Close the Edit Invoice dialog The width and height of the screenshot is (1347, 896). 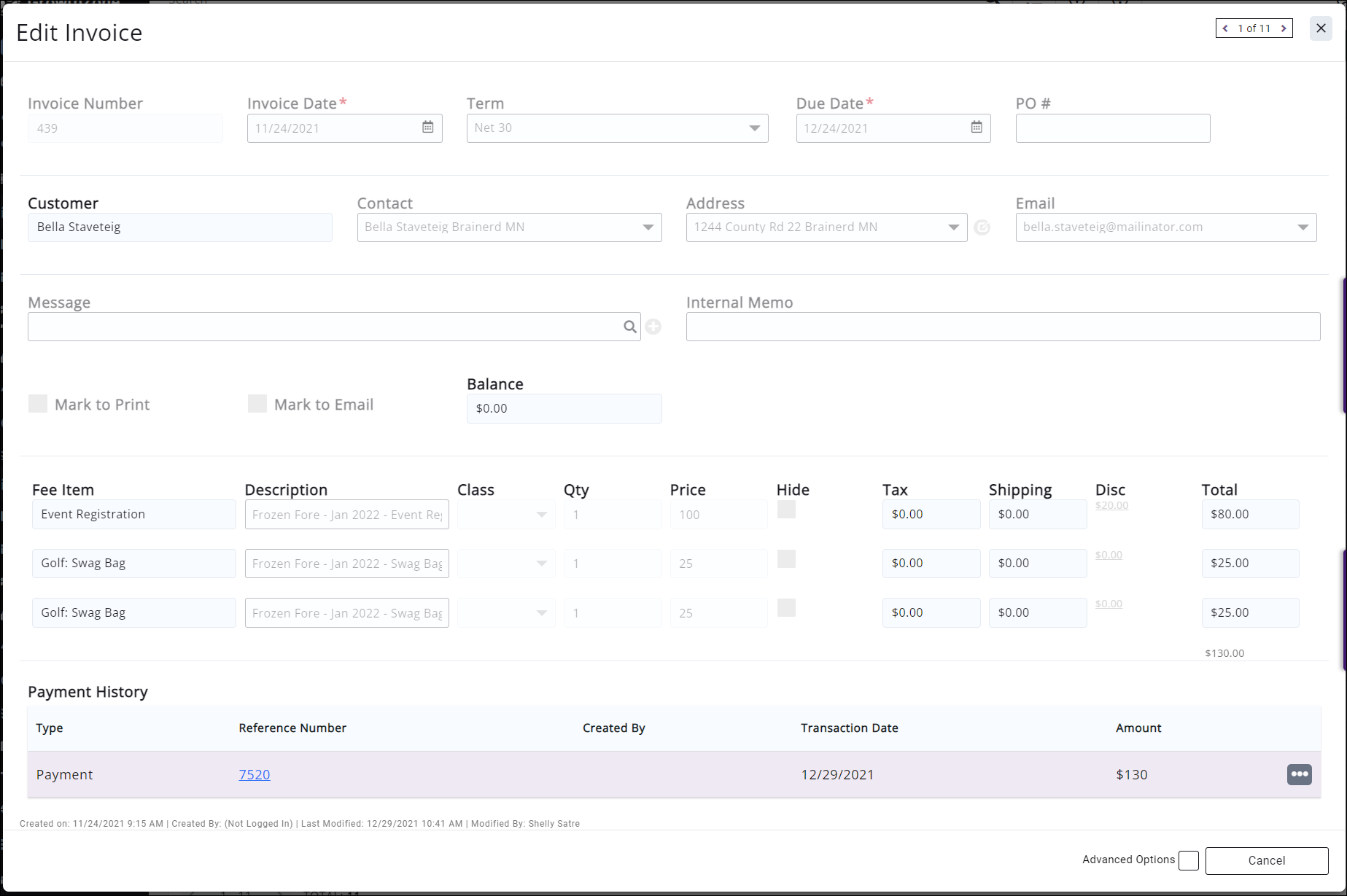click(1321, 28)
